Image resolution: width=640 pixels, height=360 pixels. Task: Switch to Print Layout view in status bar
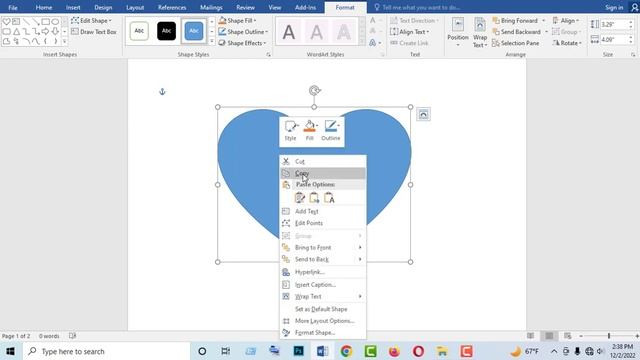549,336
